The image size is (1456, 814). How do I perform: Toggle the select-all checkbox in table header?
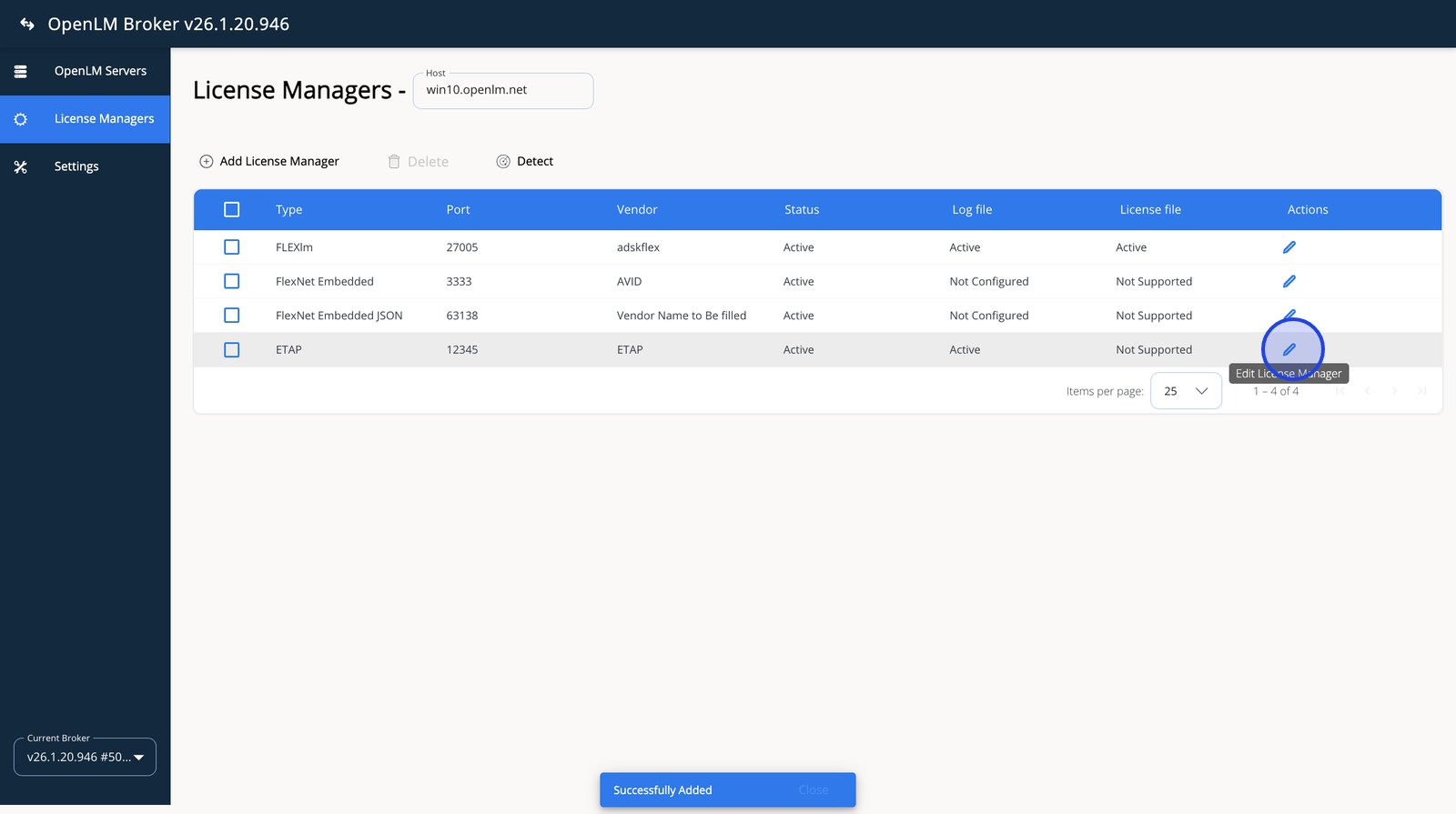232,210
